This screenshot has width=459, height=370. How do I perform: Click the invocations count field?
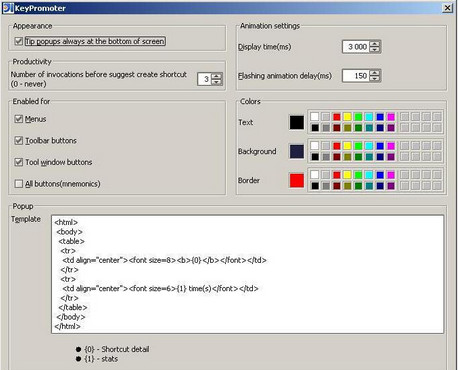(x=204, y=79)
